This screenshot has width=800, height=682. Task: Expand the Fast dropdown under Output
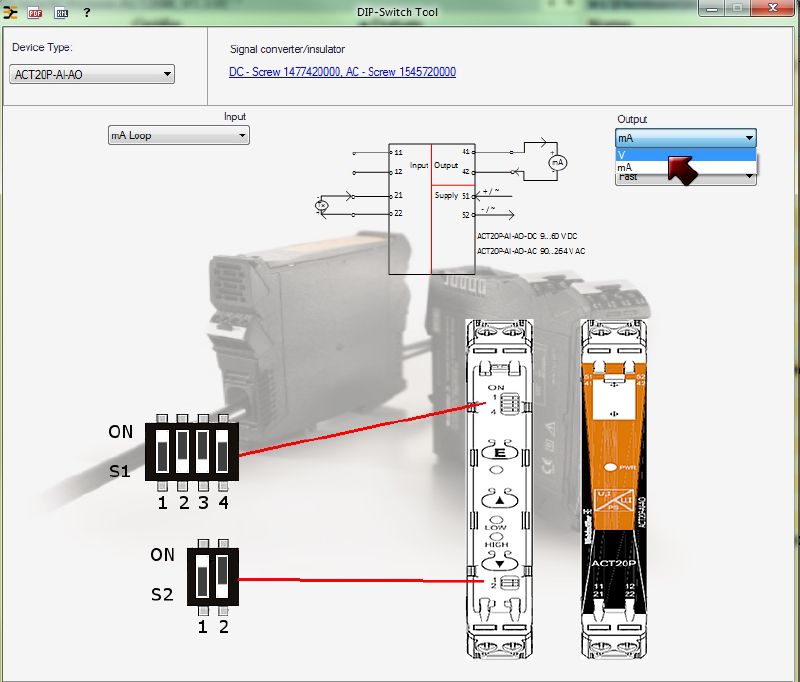(749, 177)
